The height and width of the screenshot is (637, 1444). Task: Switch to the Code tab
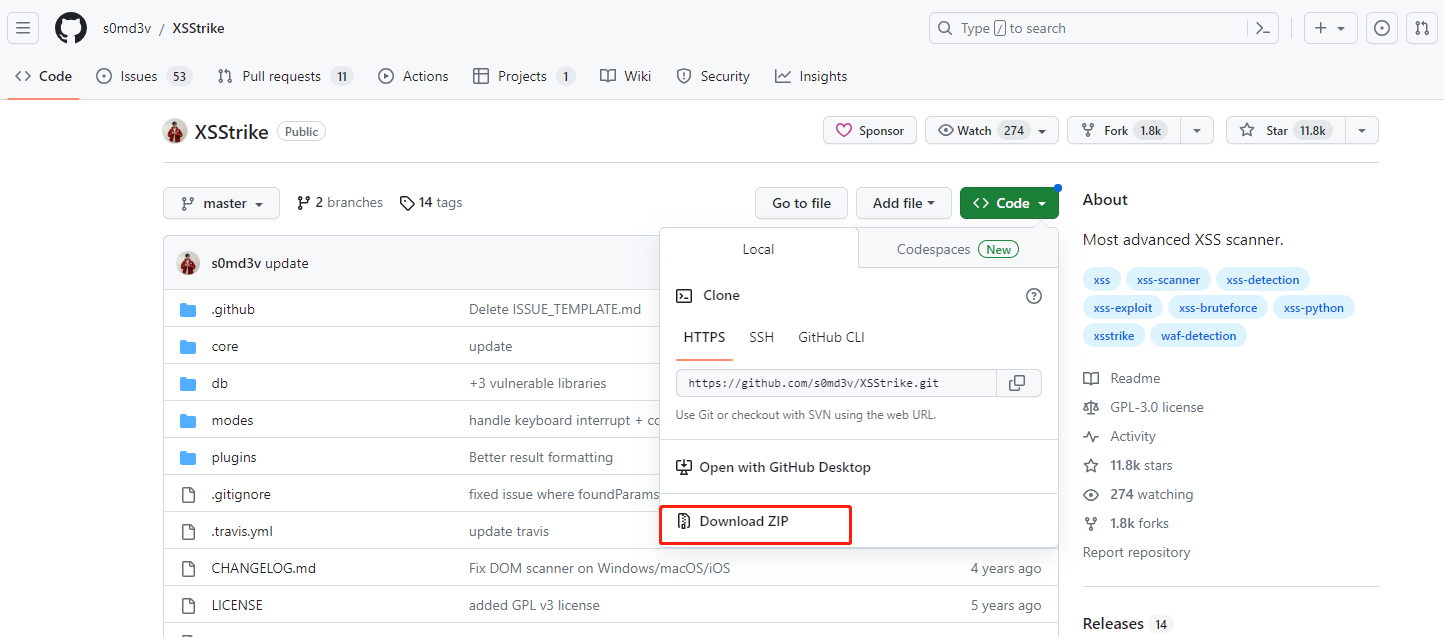pos(44,76)
